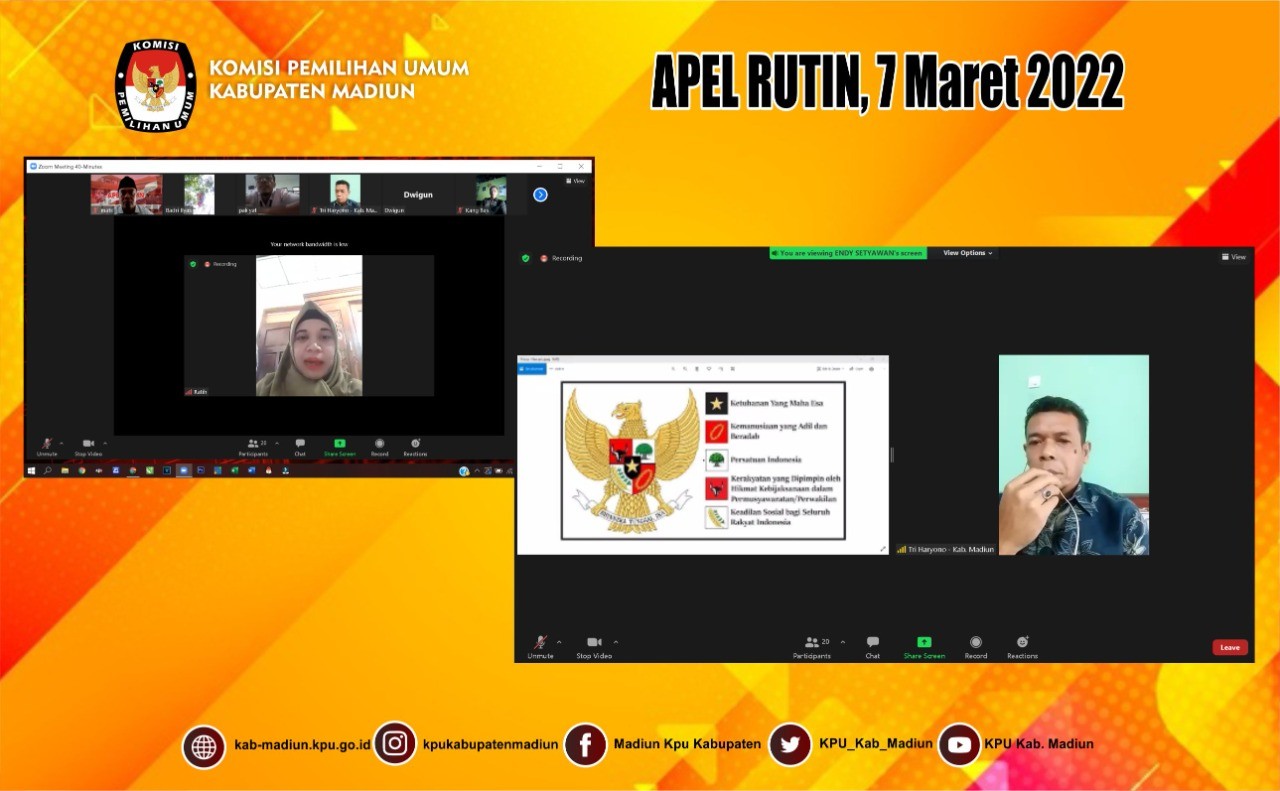Unmute microphone in the 40-Minutes Zoom window

coord(47,445)
